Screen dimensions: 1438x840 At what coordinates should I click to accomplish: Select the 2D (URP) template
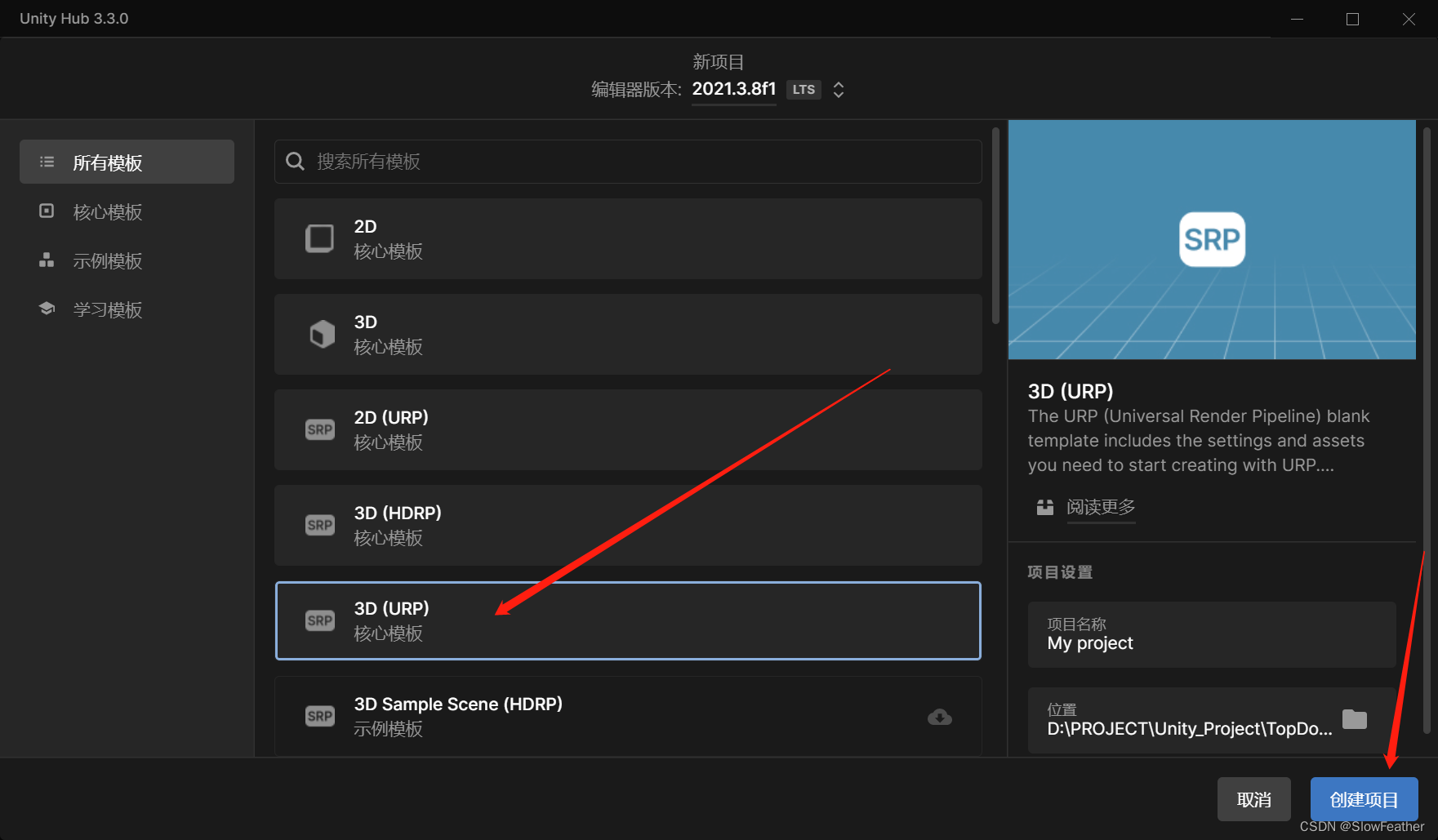coord(628,429)
